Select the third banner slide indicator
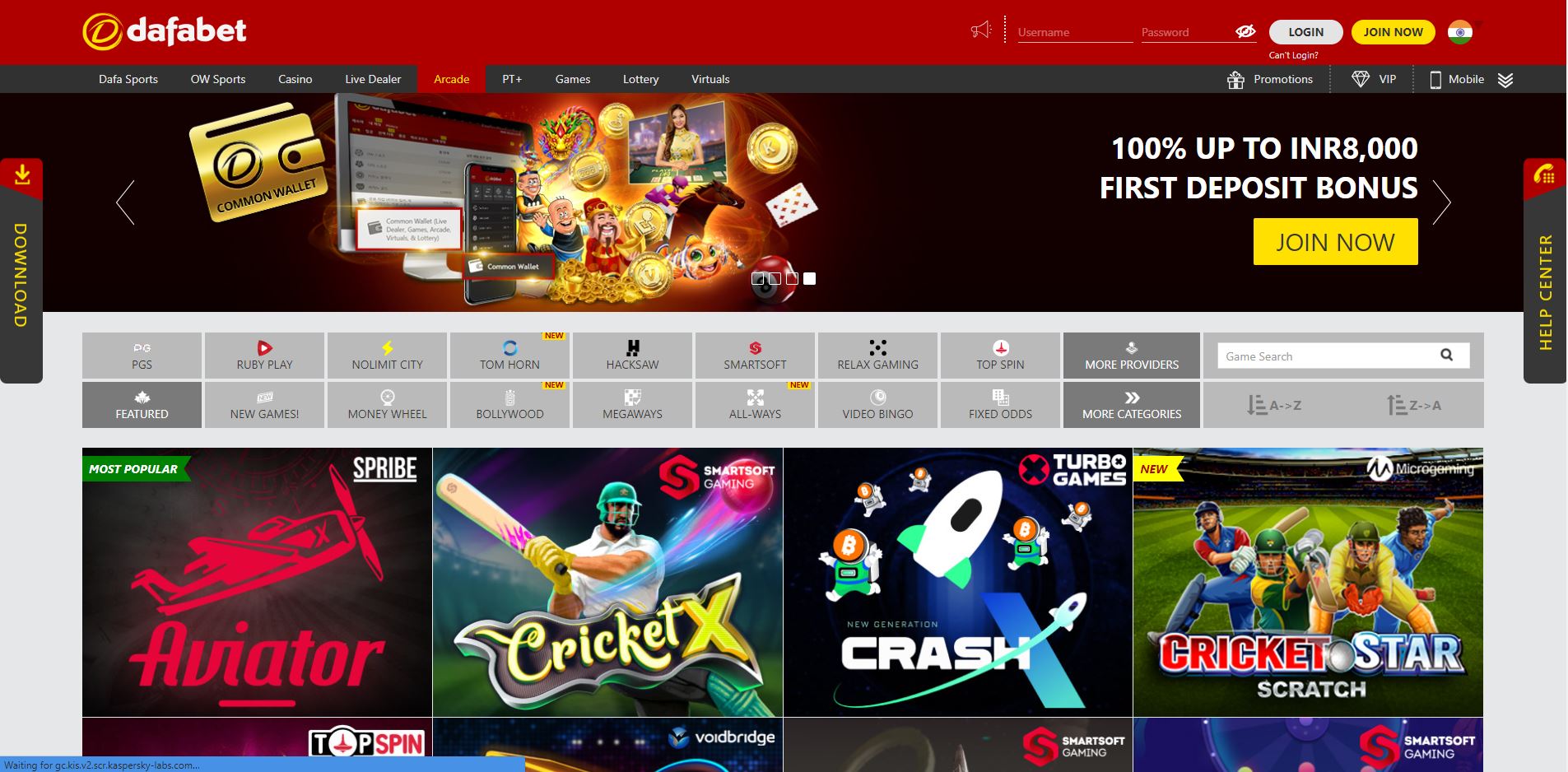 point(792,278)
